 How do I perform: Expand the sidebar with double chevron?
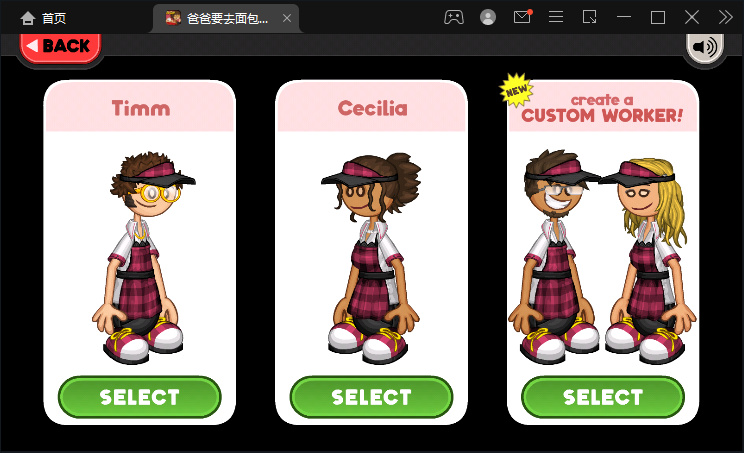pos(725,18)
